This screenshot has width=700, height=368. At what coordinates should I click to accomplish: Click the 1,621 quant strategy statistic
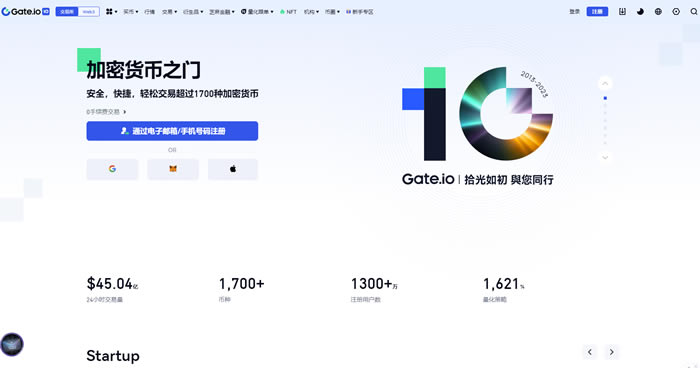point(504,284)
